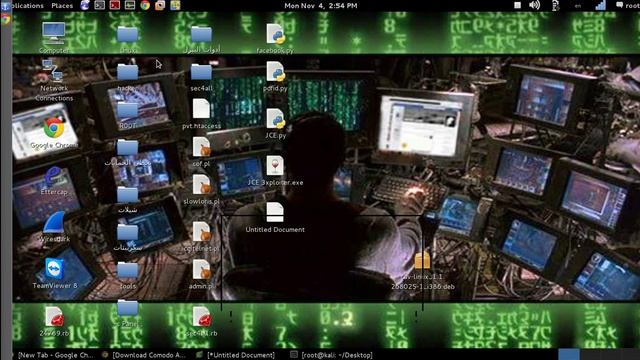Click Chrome launcher in the top panel
640x360 pixels.
(145, 5)
